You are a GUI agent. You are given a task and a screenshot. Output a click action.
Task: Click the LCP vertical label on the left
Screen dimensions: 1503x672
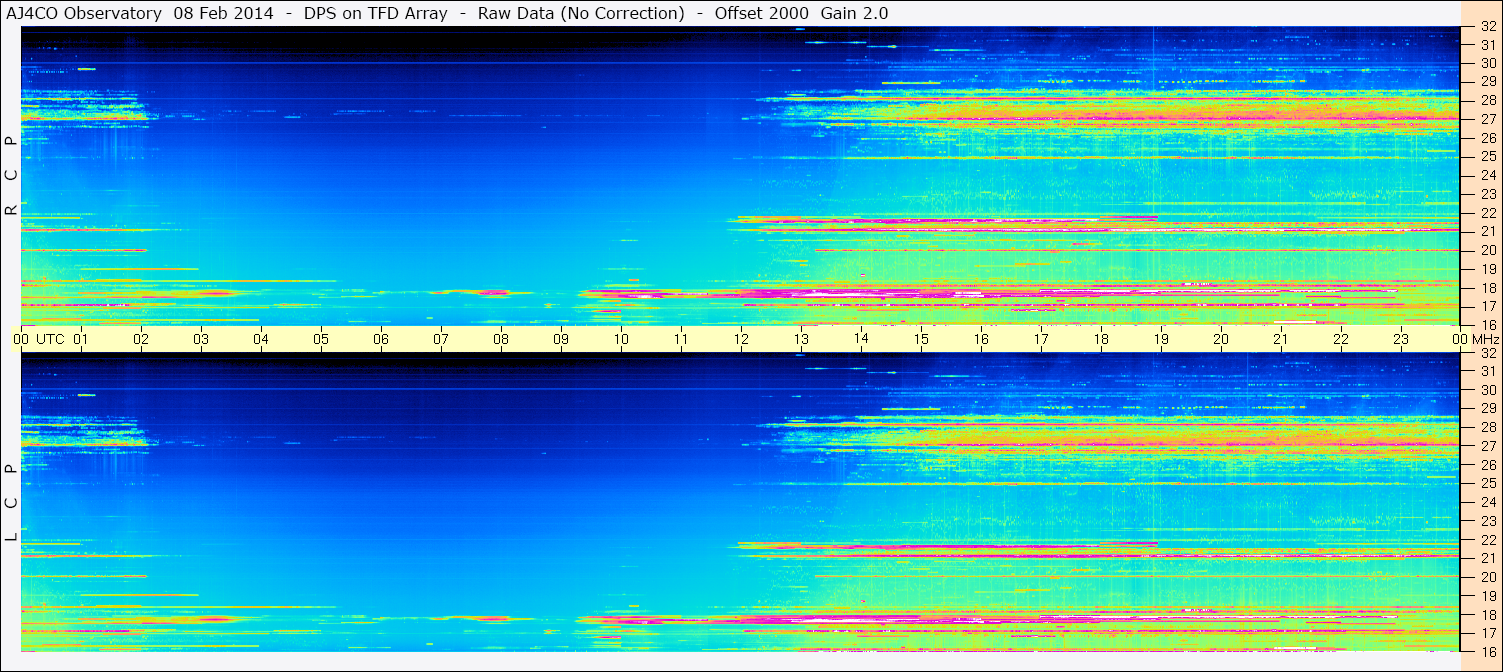point(11,502)
